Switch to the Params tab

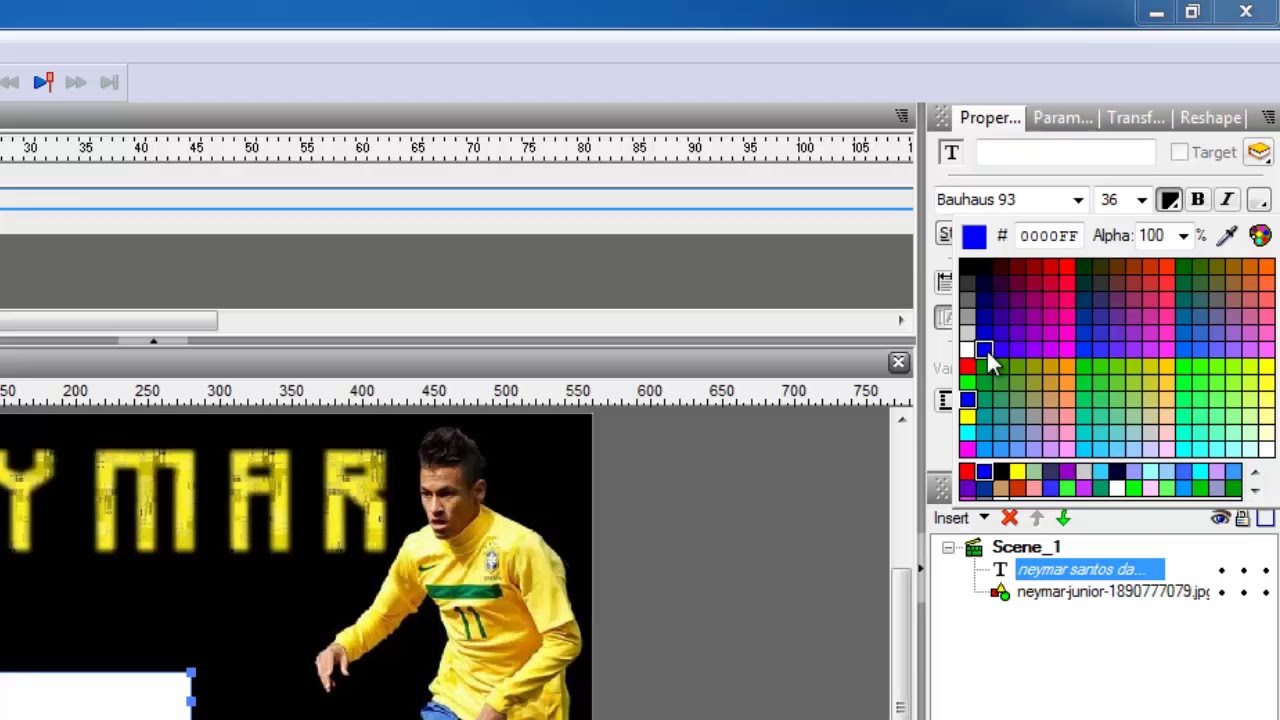1062,118
